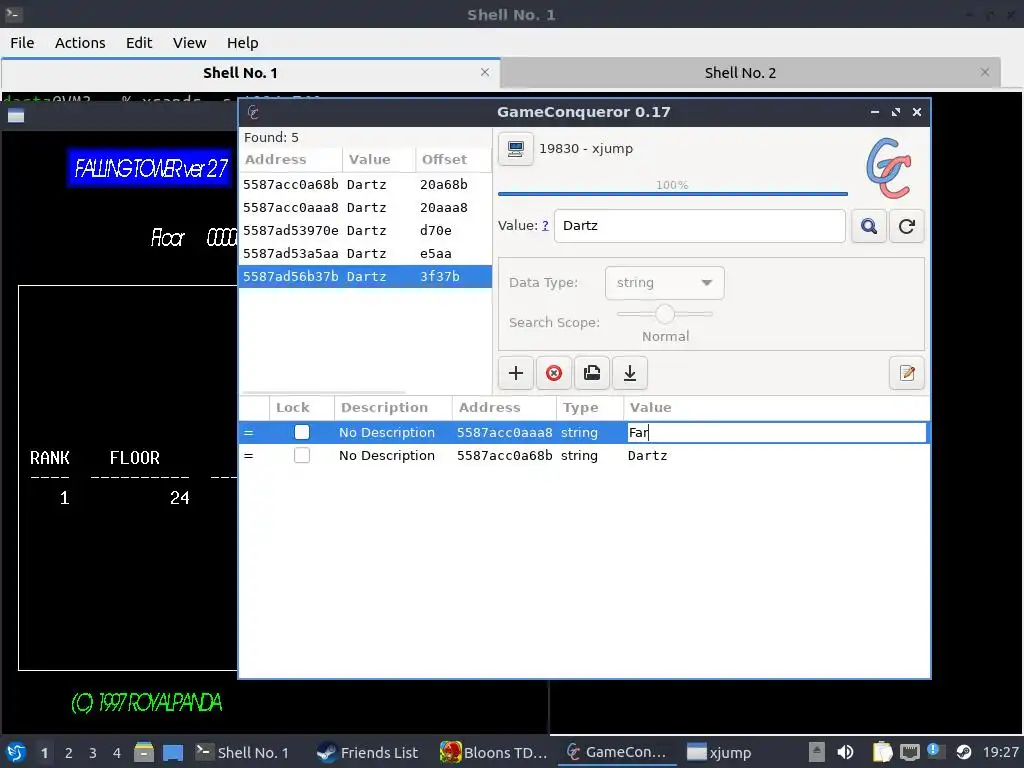Click the Dartz value in cheat list
Image resolution: width=1024 pixels, height=768 pixels.
point(647,456)
